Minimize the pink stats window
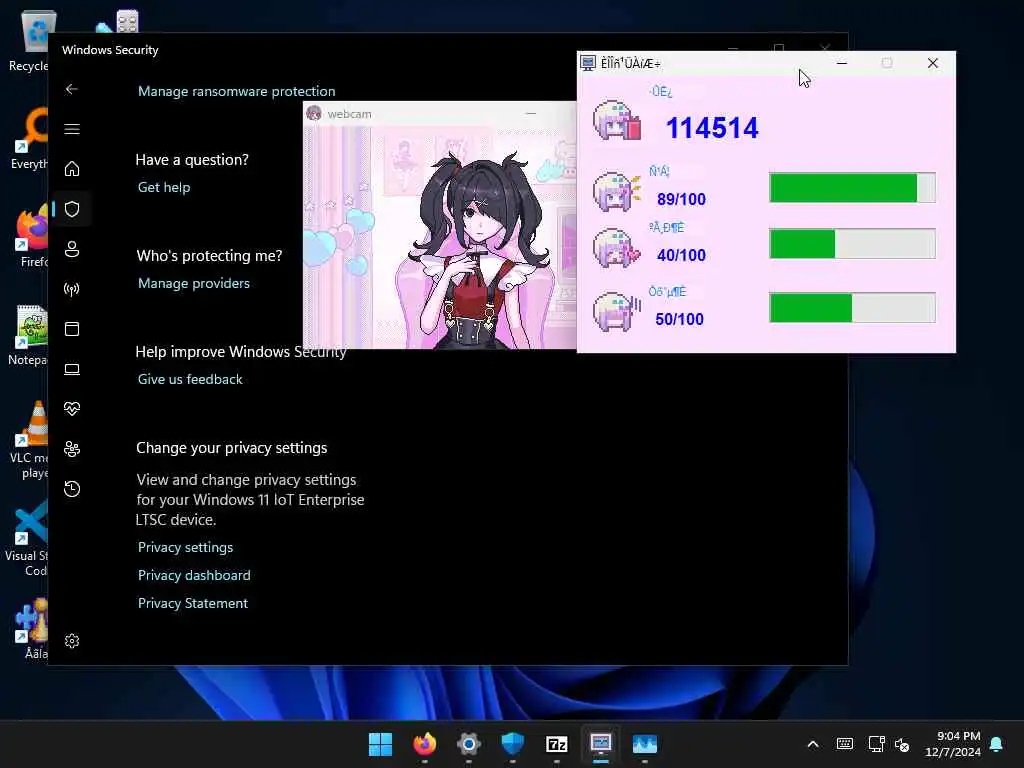Screen dimensions: 1024x768 [x=842, y=63]
